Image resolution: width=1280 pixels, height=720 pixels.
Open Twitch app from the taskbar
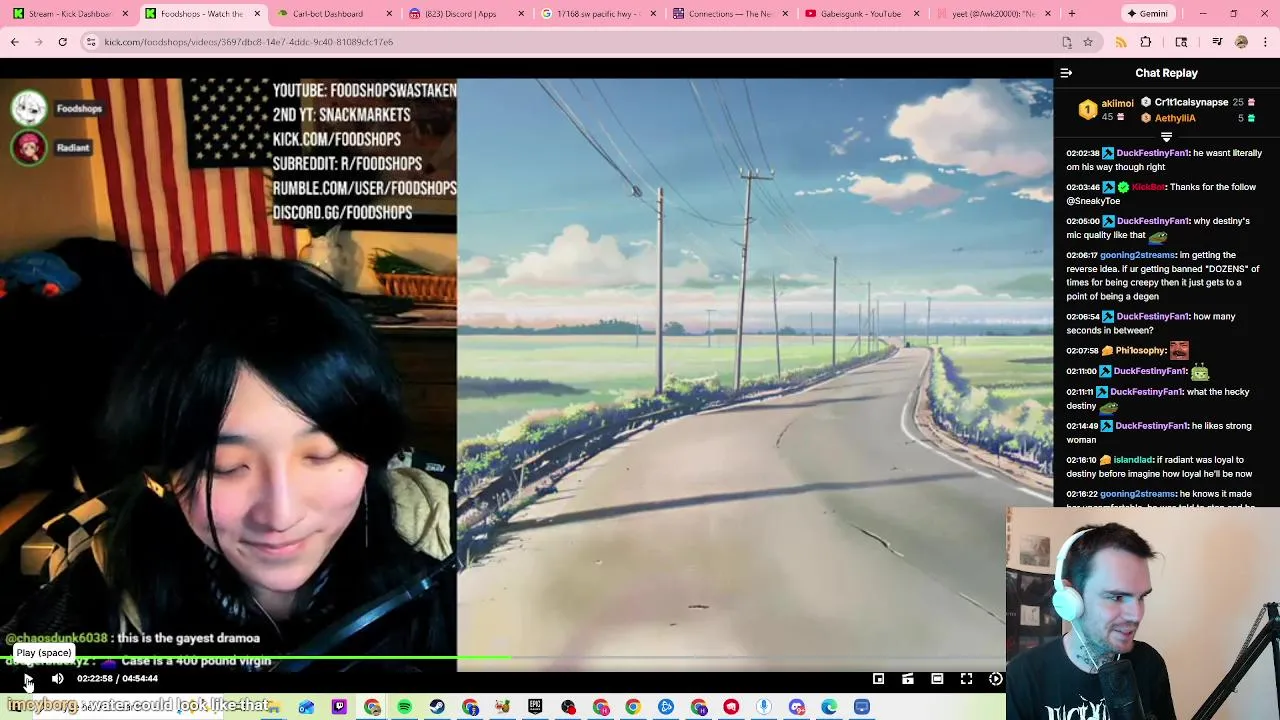tap(339, 707)
